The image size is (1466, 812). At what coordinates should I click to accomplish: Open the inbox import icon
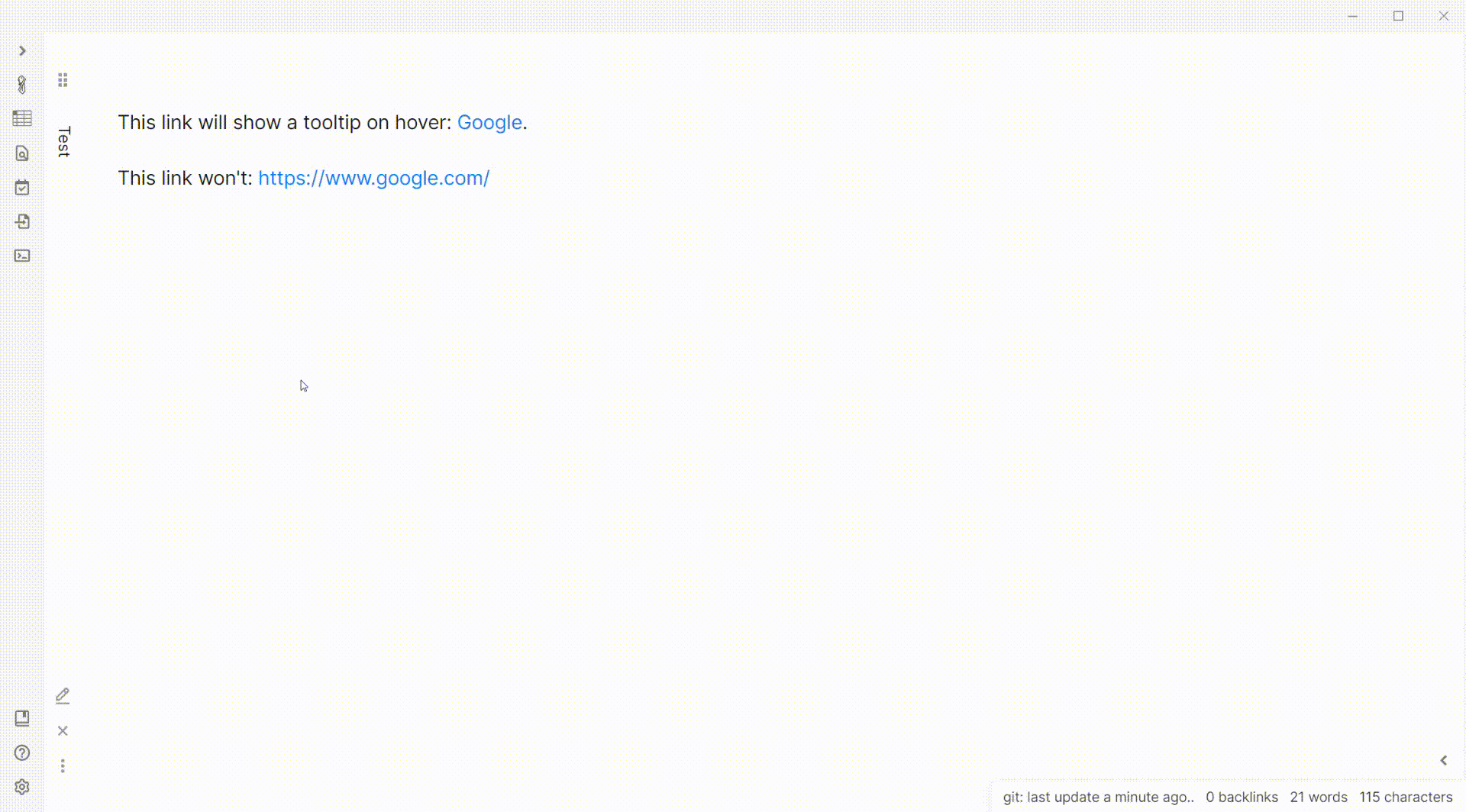(22, 221)
